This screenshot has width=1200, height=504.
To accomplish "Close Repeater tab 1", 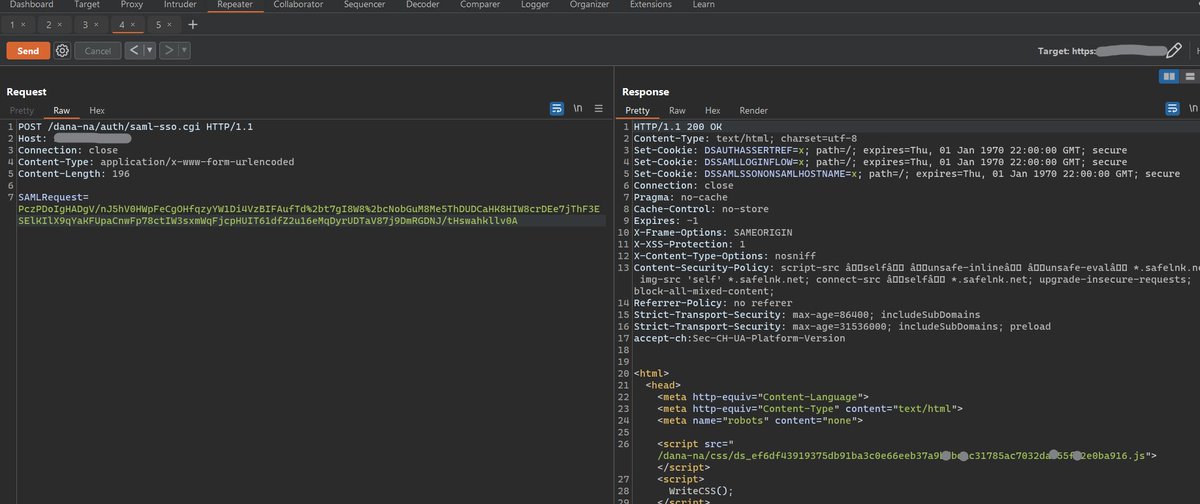I will tap(23, 24).
